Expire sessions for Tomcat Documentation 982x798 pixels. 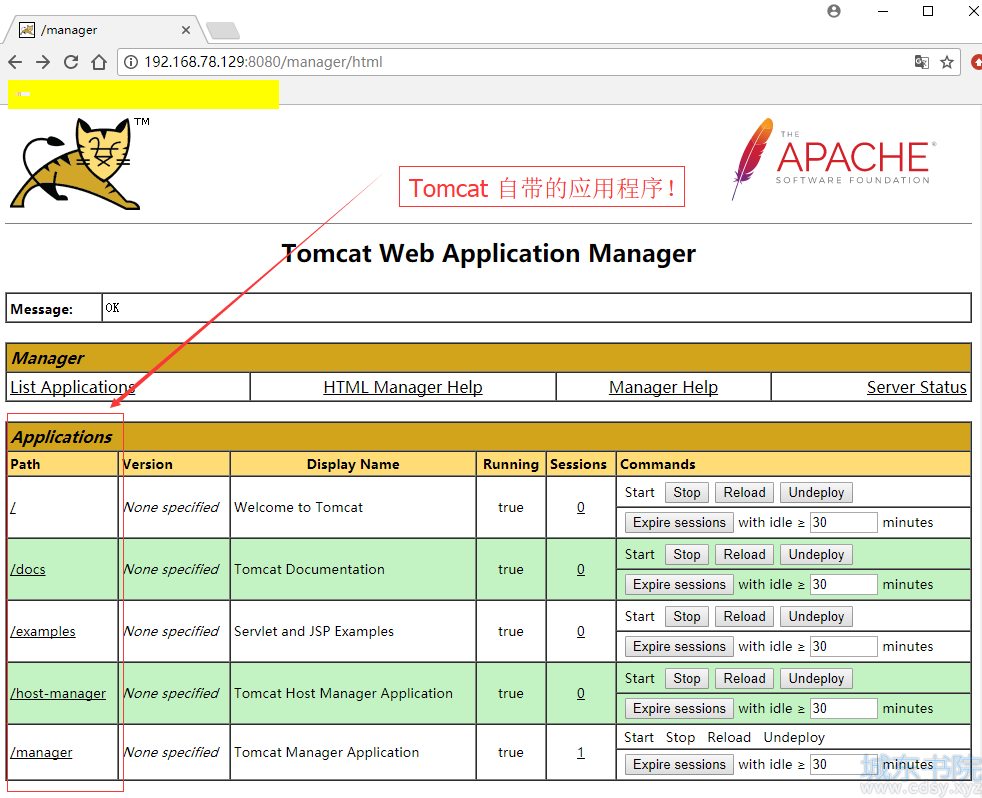coord(680,584)
